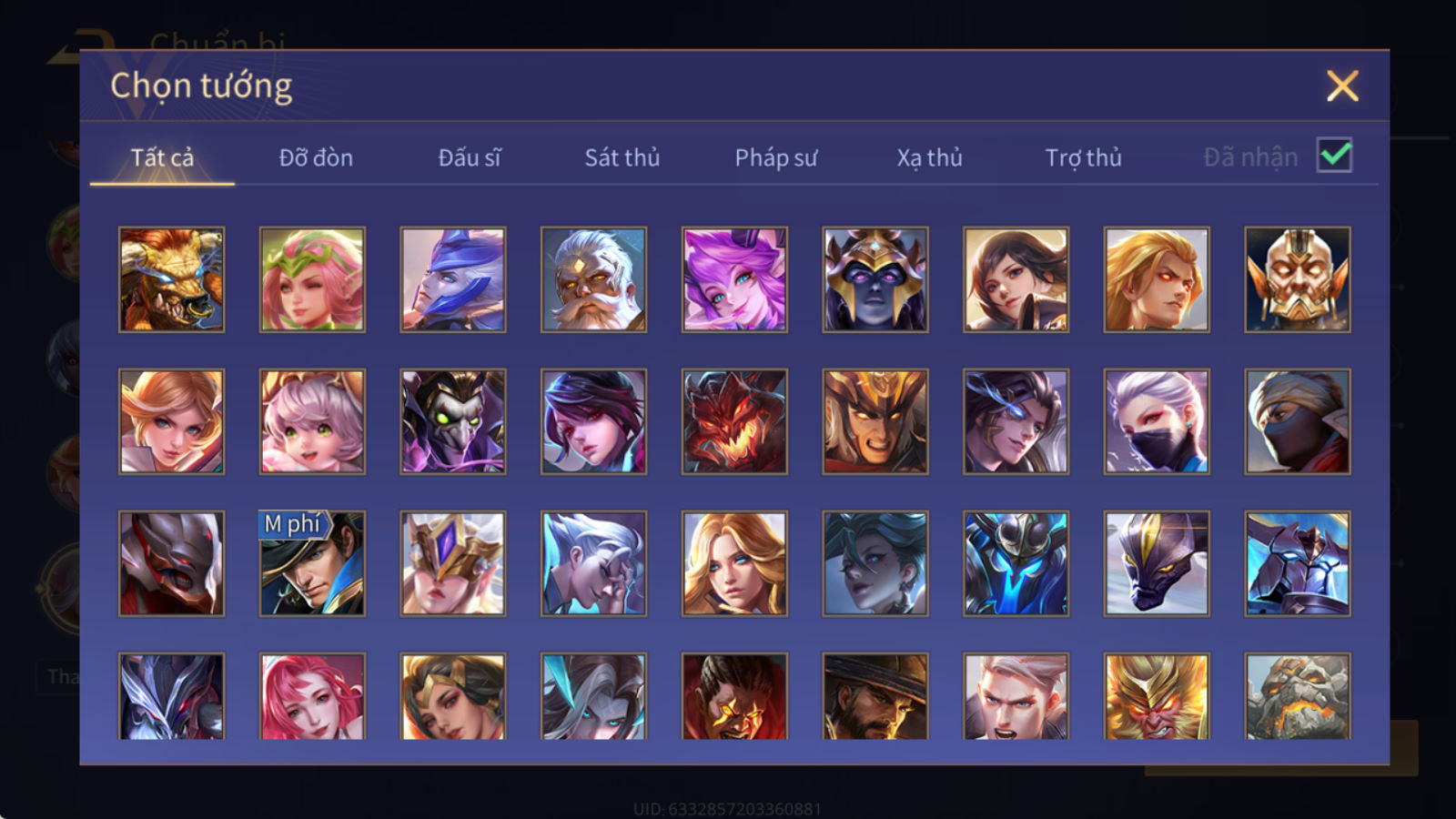Viewport: 1456px width, 819px height.
Task: Show the 'Pháp sư' hero category
Action: [x=776, y=157]
